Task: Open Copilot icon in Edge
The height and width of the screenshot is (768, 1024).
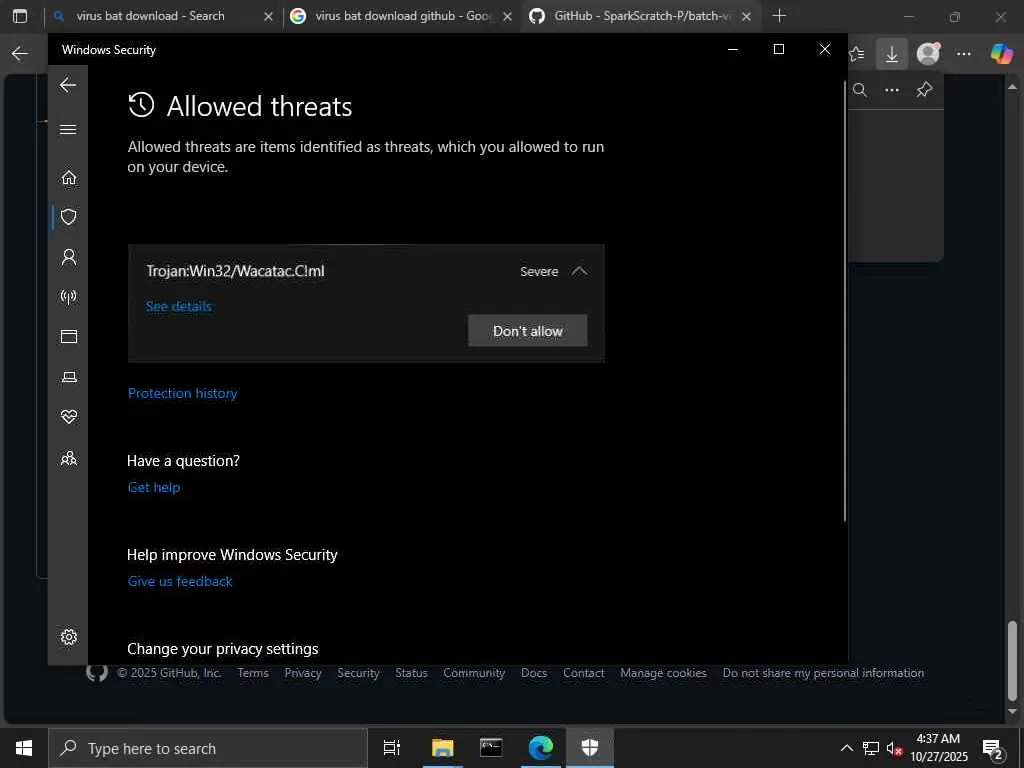Action: tap(1000, 54)
